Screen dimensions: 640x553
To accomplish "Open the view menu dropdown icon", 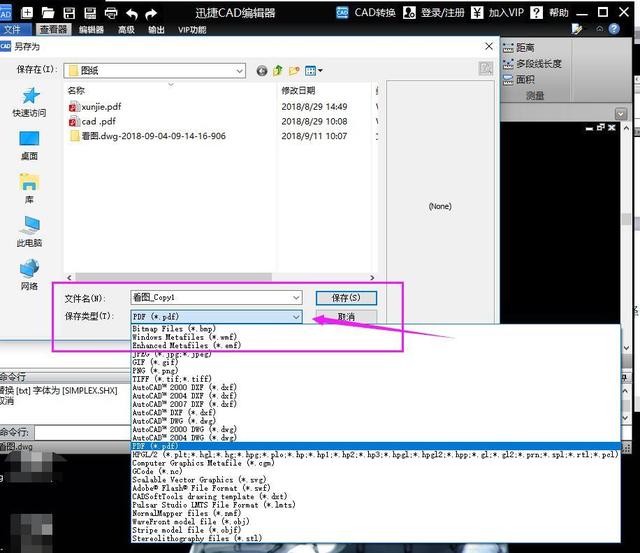I will [x=314, y=70].
